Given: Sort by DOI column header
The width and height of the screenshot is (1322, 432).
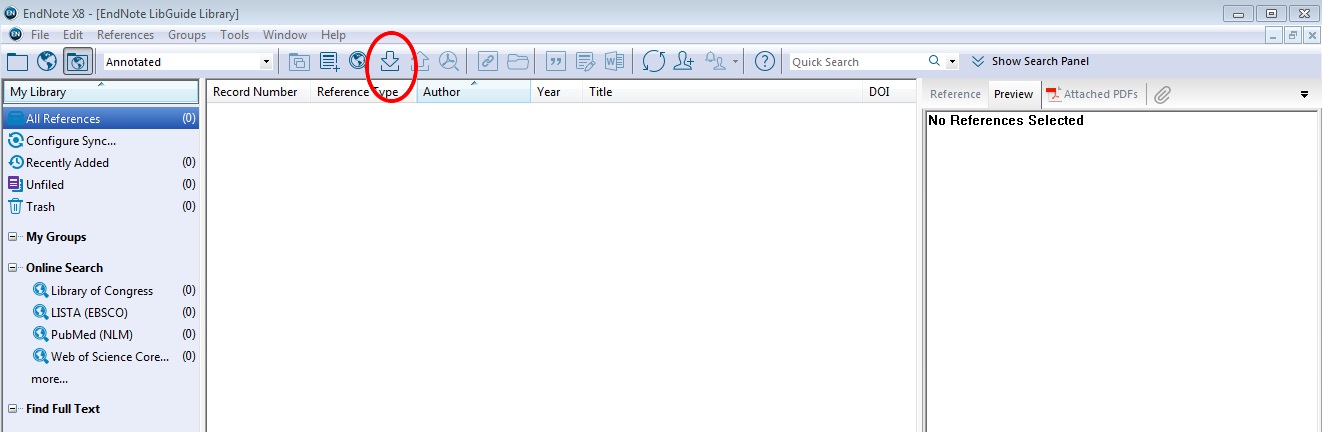Looking at the screenshot, I should click(888, 92).
